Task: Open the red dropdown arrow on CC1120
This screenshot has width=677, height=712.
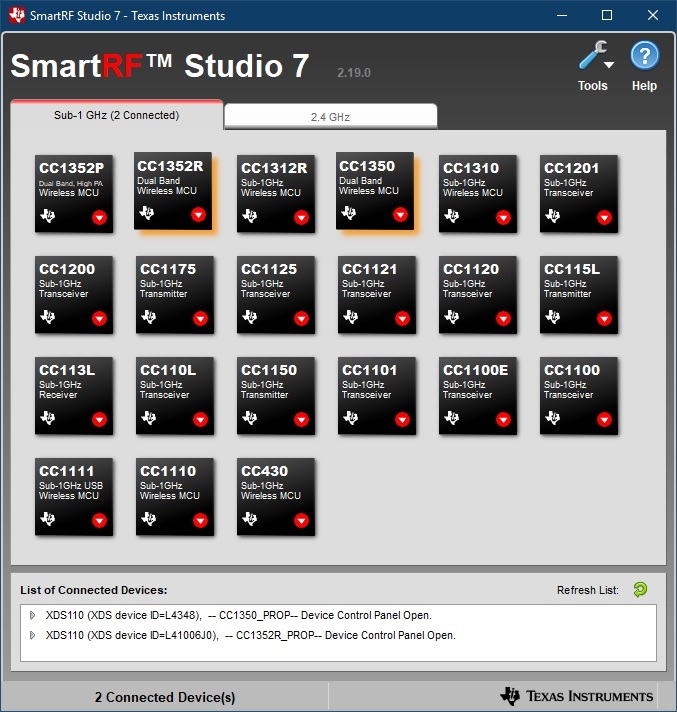Action: click(x=503, y=318)
